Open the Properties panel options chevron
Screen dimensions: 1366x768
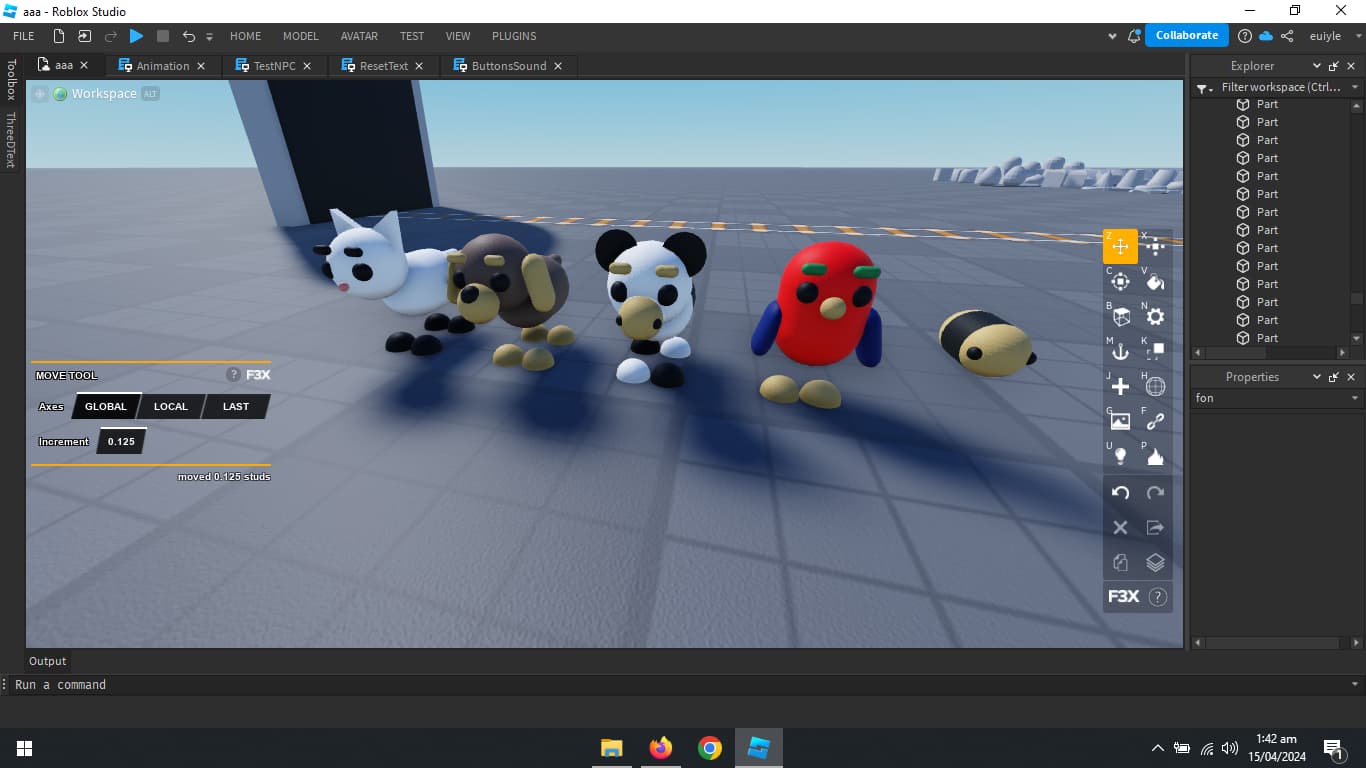click(1317, 377)
